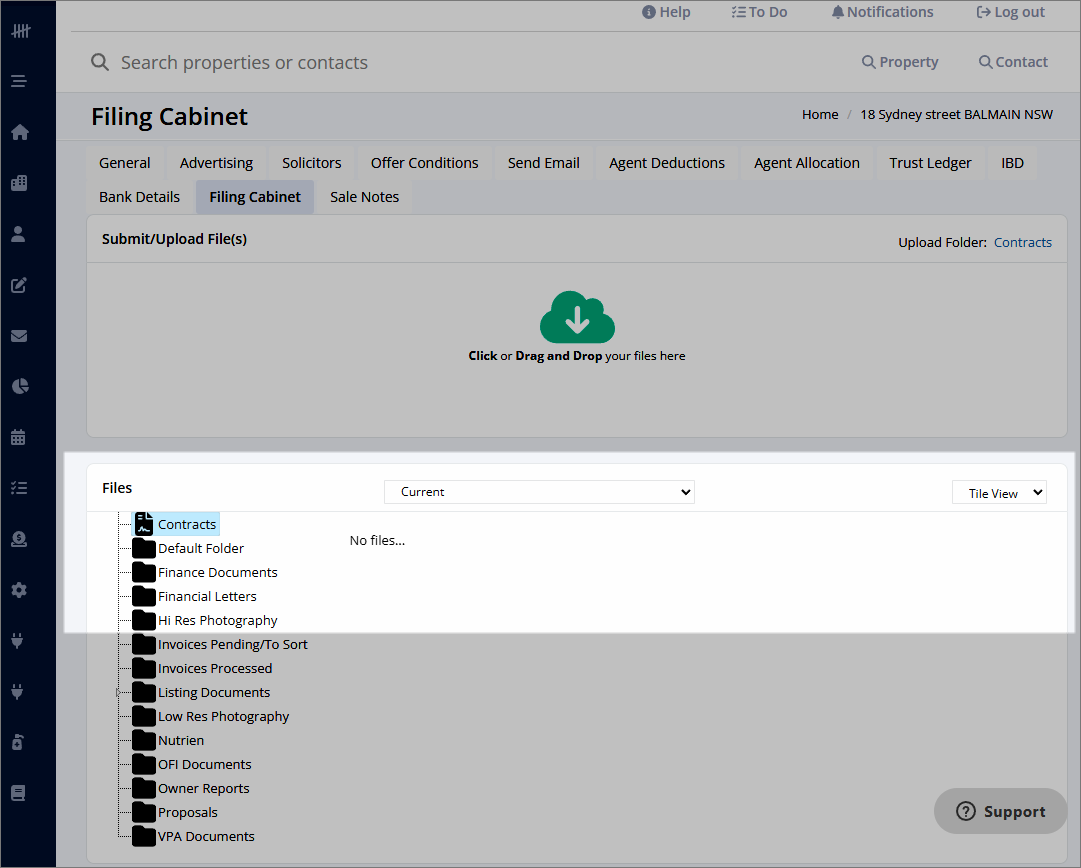
Task: Open Notifications
Action: [882, 12]
